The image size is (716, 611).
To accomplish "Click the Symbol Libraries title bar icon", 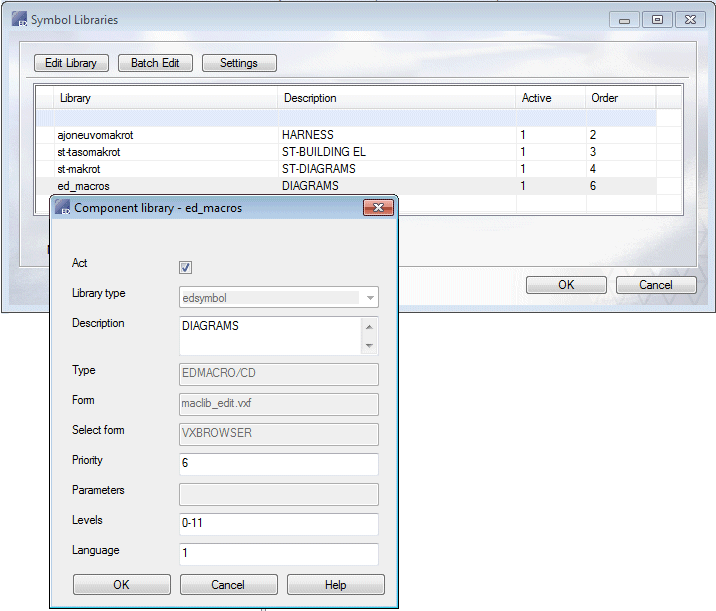I will [18, 19].
